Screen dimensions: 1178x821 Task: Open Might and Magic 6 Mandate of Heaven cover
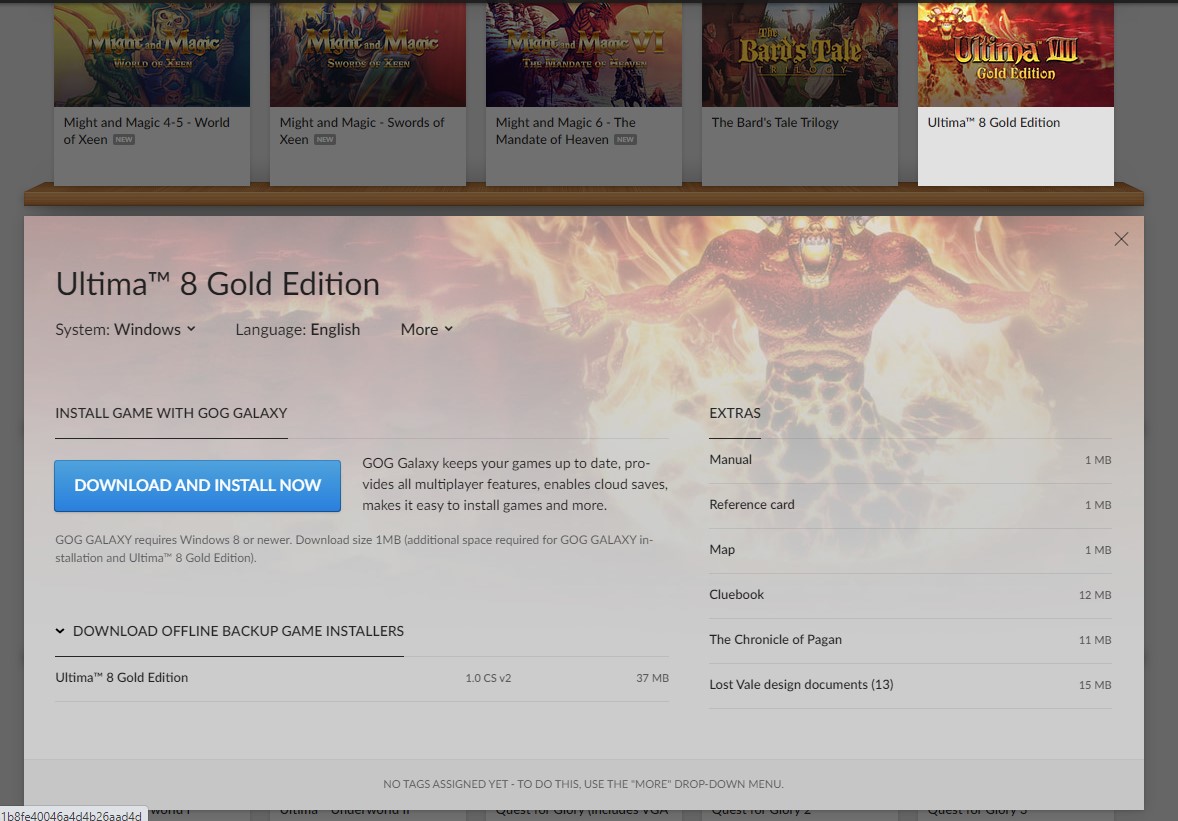584,54
